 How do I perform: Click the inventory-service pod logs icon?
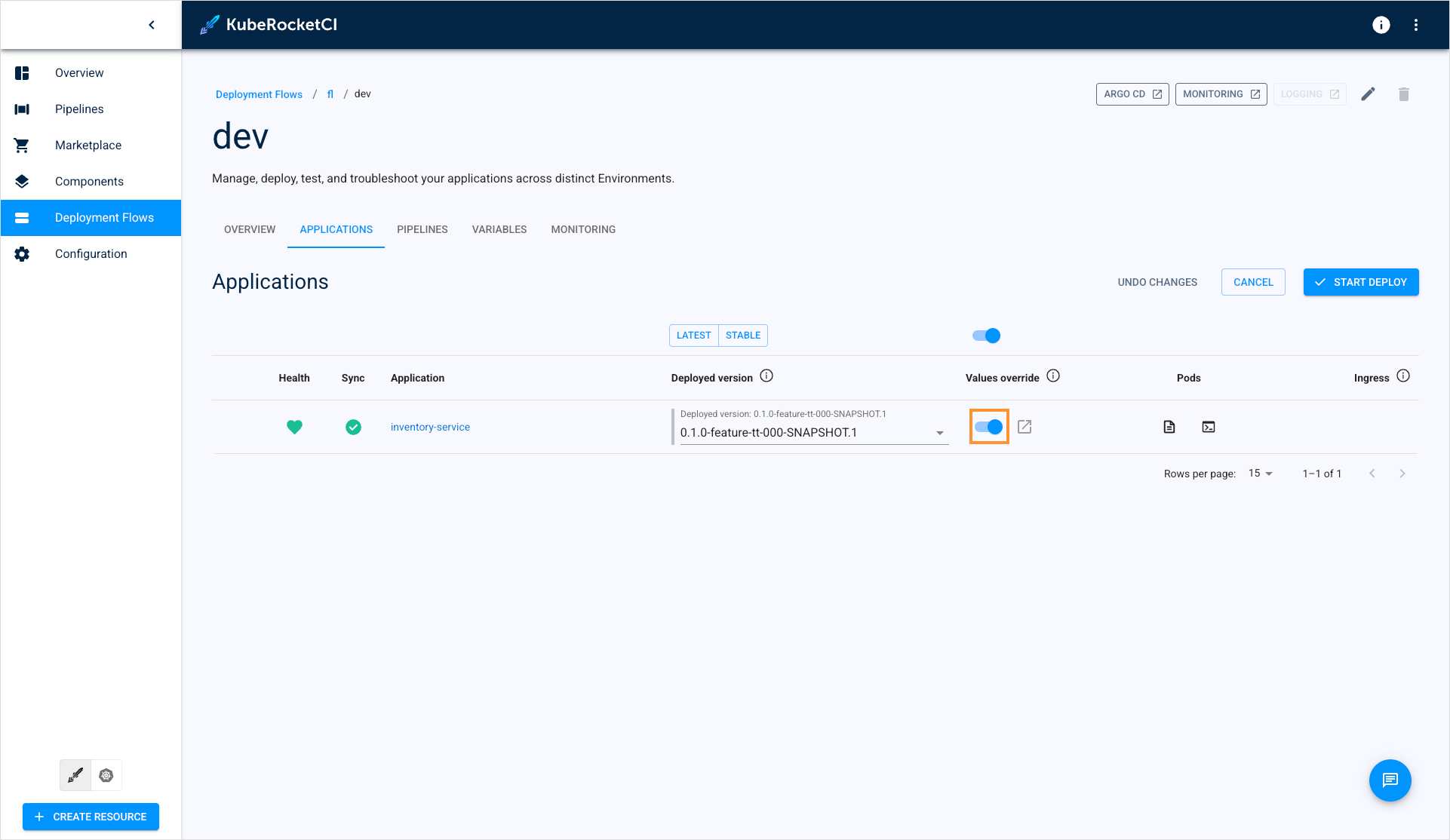1170,427
